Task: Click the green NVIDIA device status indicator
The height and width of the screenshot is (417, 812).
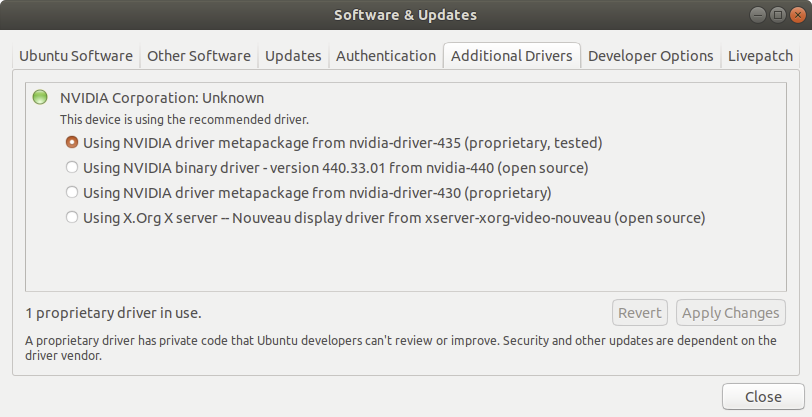Action: tap(40, 97)
